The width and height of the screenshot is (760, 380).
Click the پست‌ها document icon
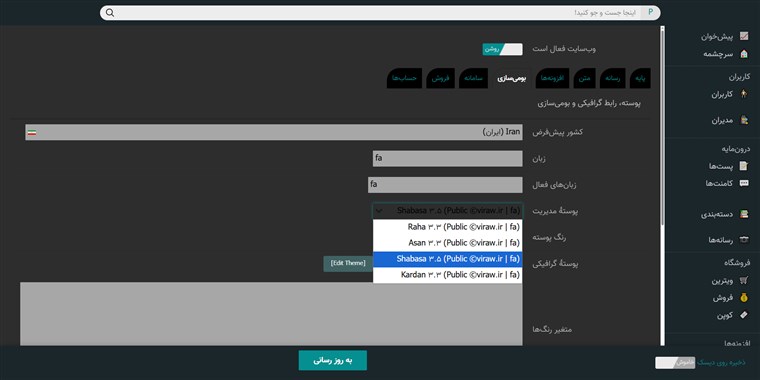pos(744,166)
